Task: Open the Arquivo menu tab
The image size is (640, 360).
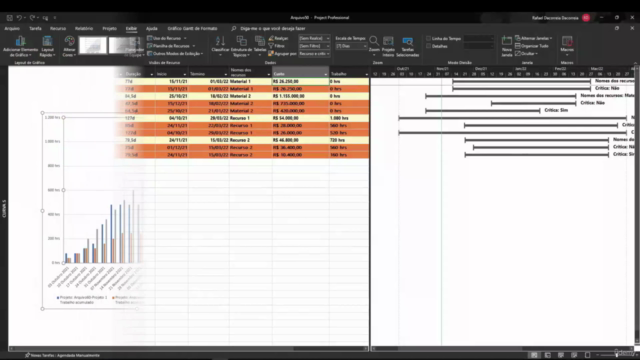Action: 12,29
